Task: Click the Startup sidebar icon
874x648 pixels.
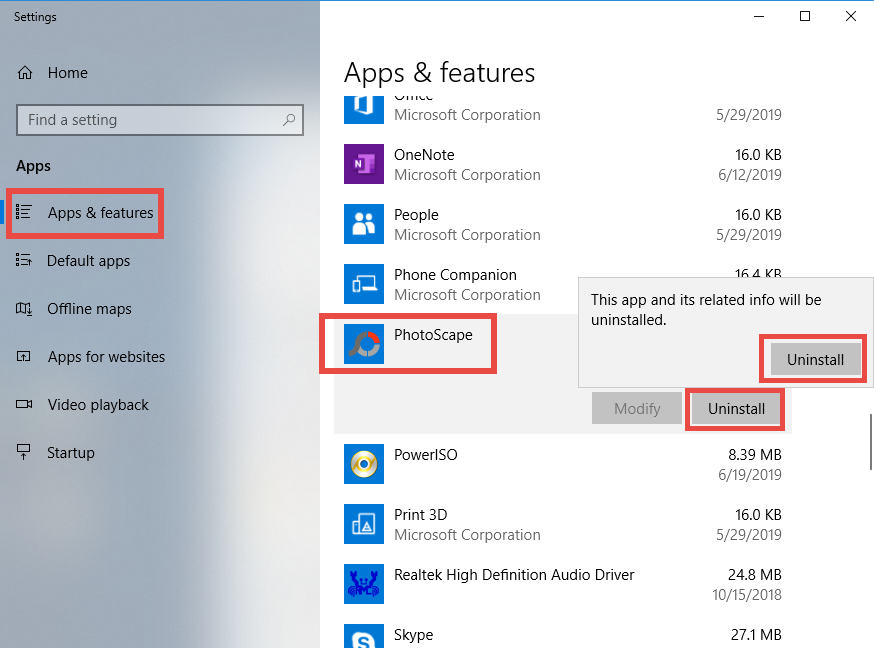Action: (x=23, y=452)
